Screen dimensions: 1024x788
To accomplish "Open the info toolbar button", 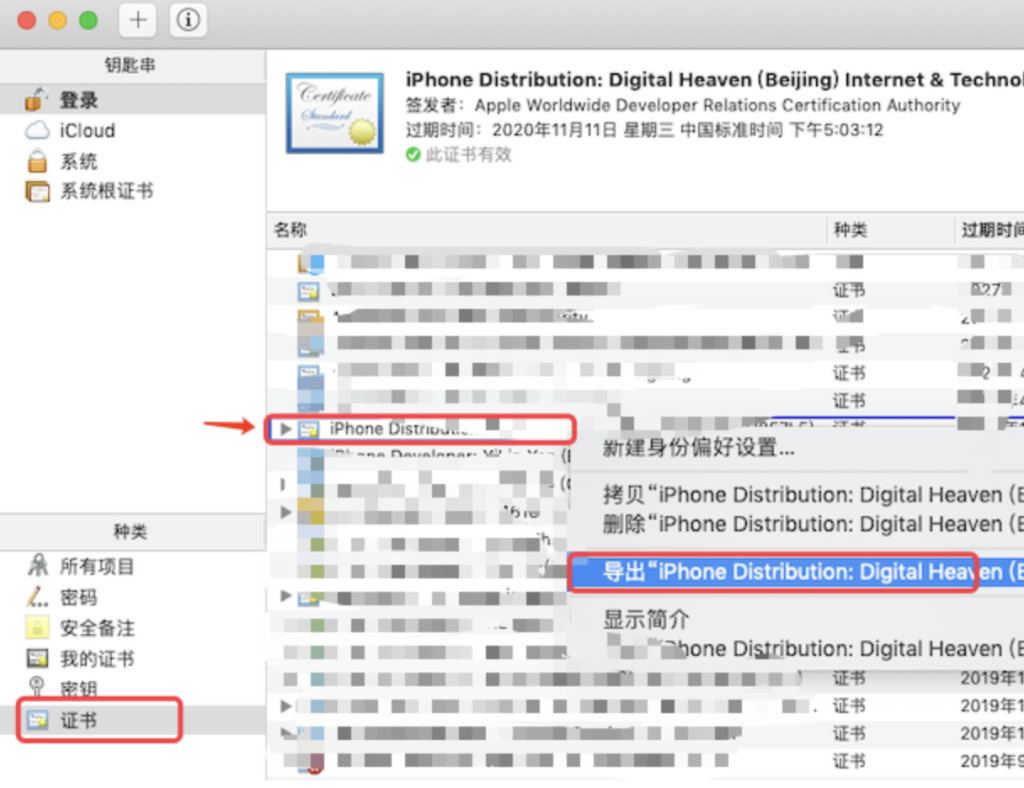I will 188,20.
